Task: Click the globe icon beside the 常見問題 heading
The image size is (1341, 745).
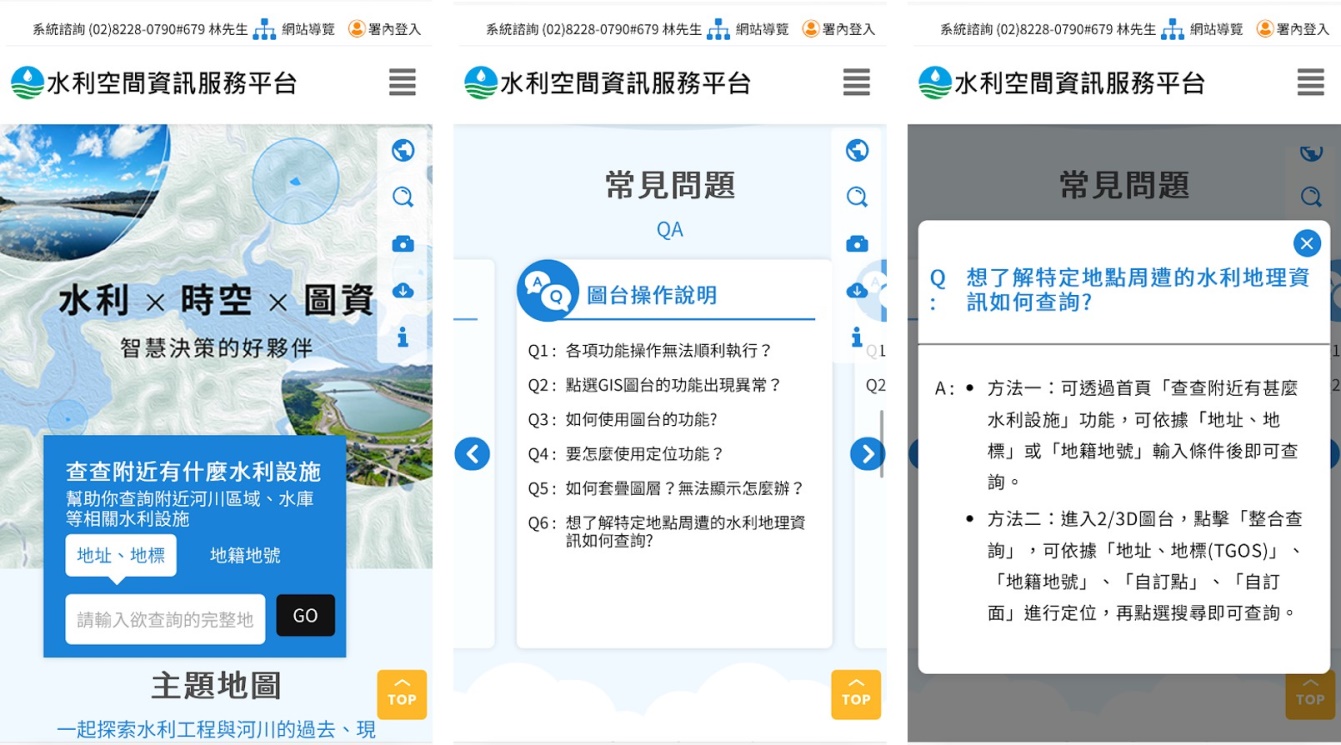Action: point(857,150)
